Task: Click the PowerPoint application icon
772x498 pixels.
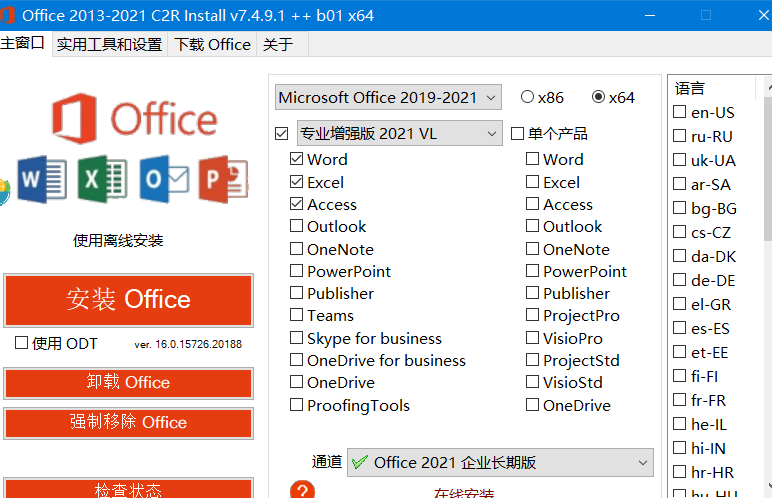Action: (224, 179)
